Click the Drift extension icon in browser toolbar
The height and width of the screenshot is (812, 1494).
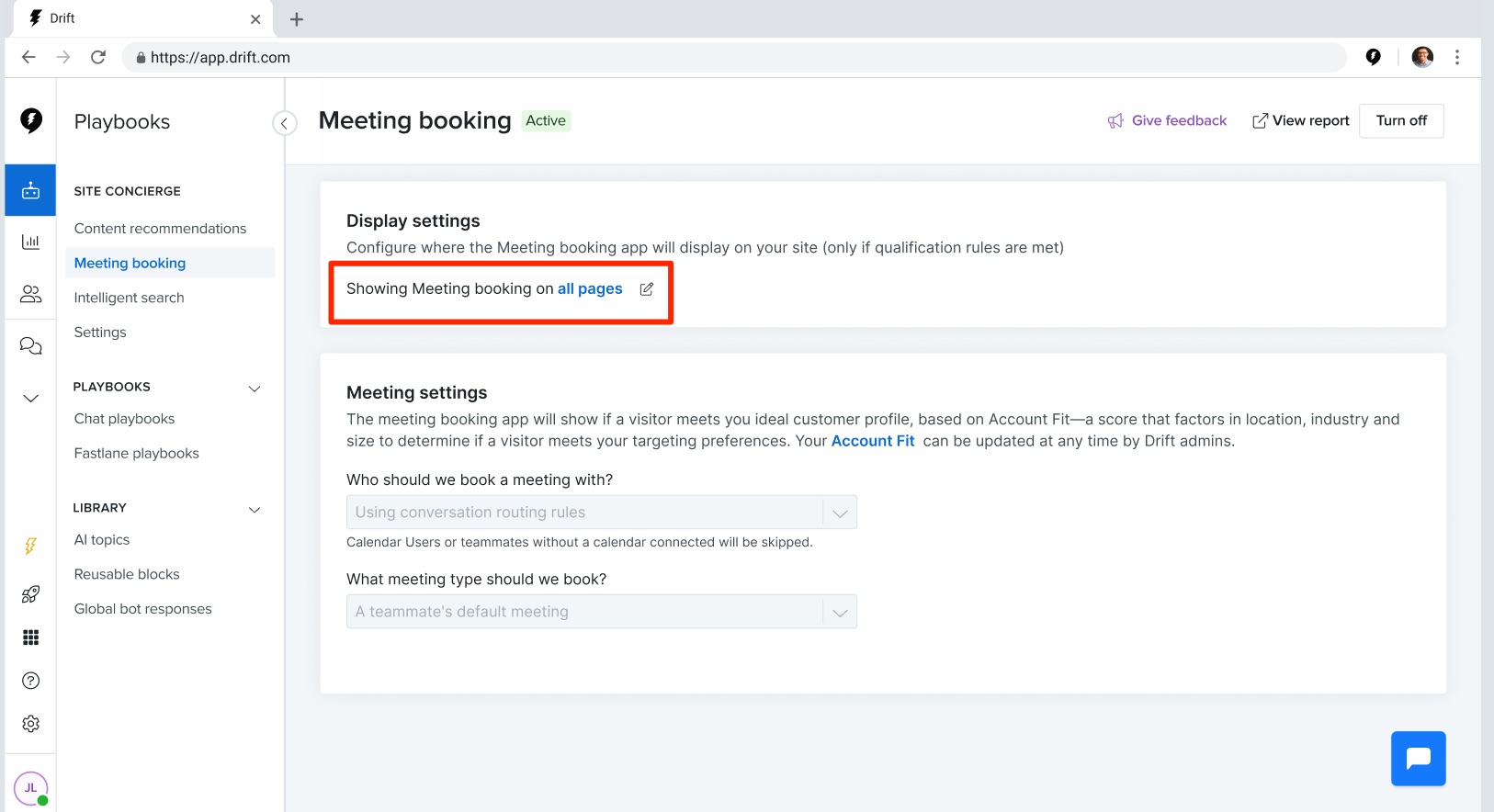pos(1373,57)
